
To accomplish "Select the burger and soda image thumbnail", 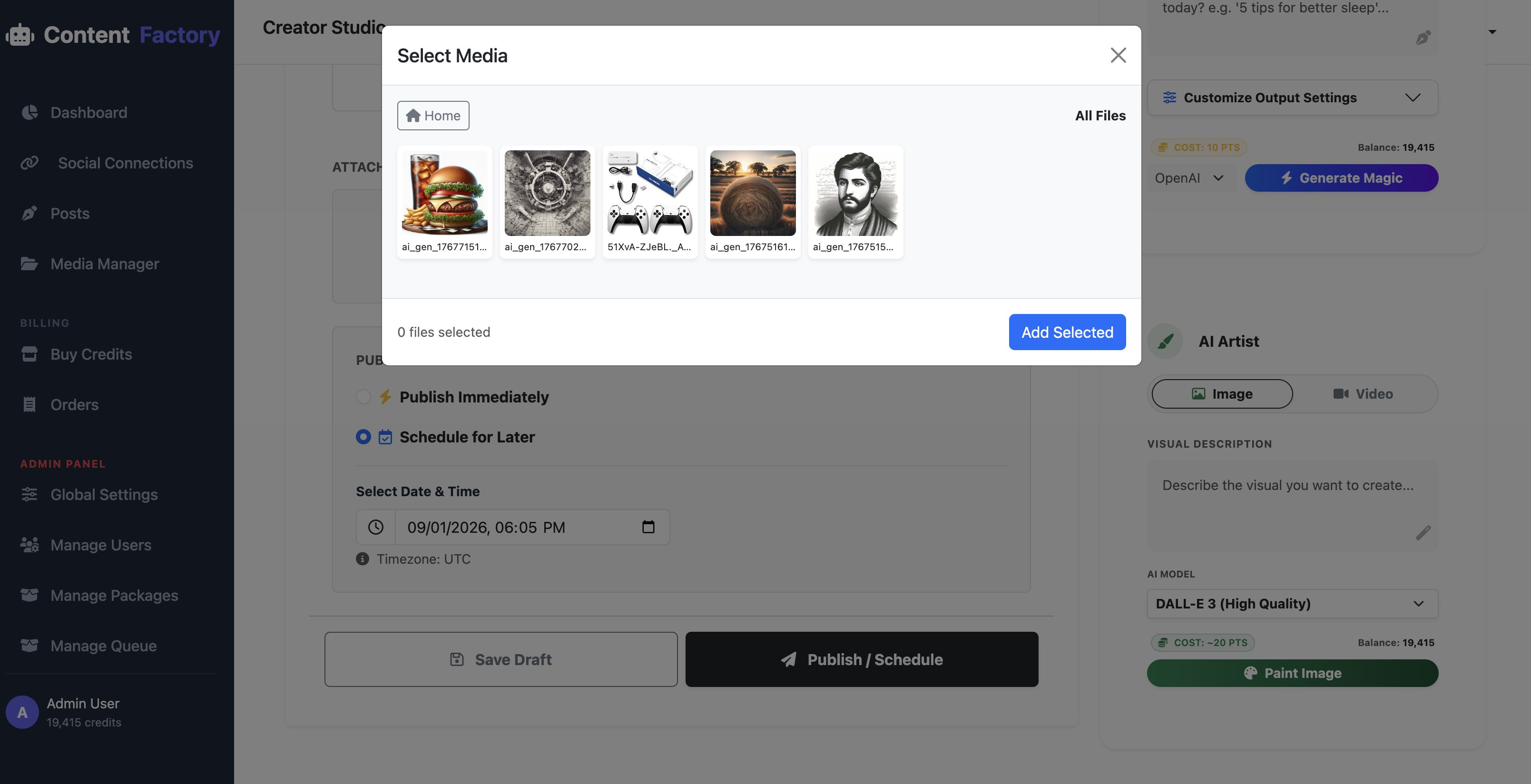I will tap(444, 193).
